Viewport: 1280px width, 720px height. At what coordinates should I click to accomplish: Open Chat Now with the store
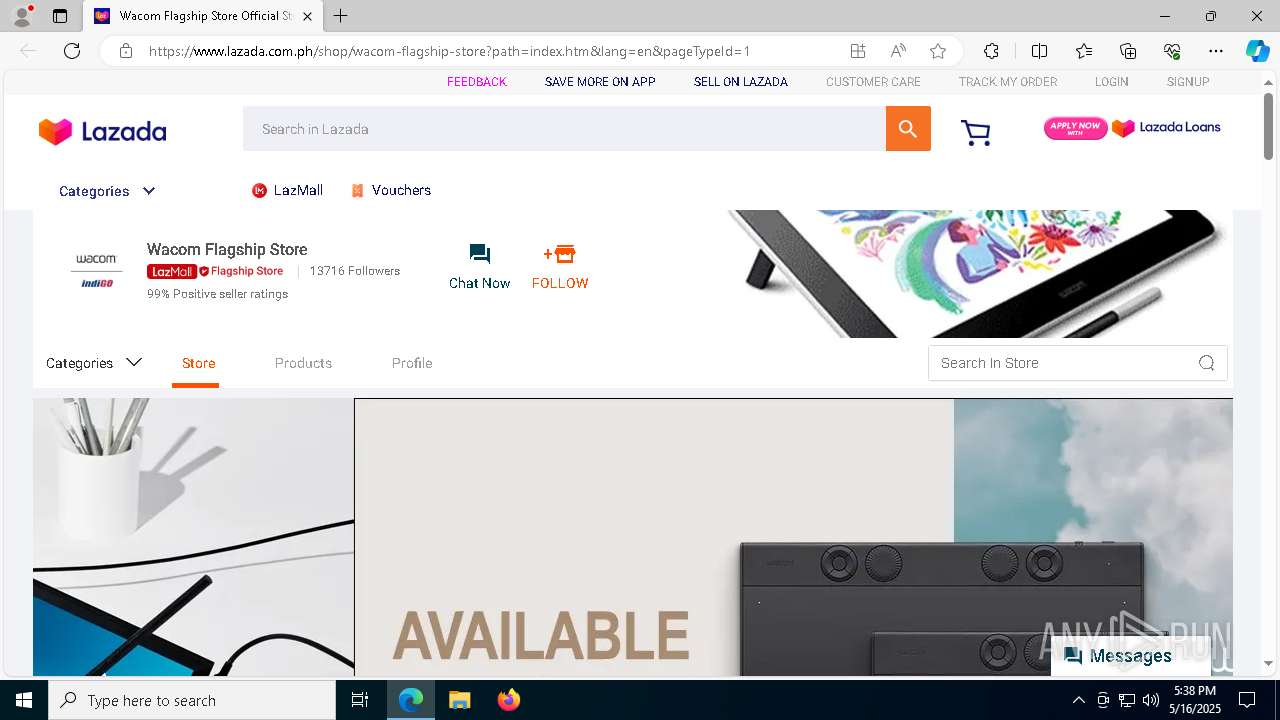tap(479, 267)
